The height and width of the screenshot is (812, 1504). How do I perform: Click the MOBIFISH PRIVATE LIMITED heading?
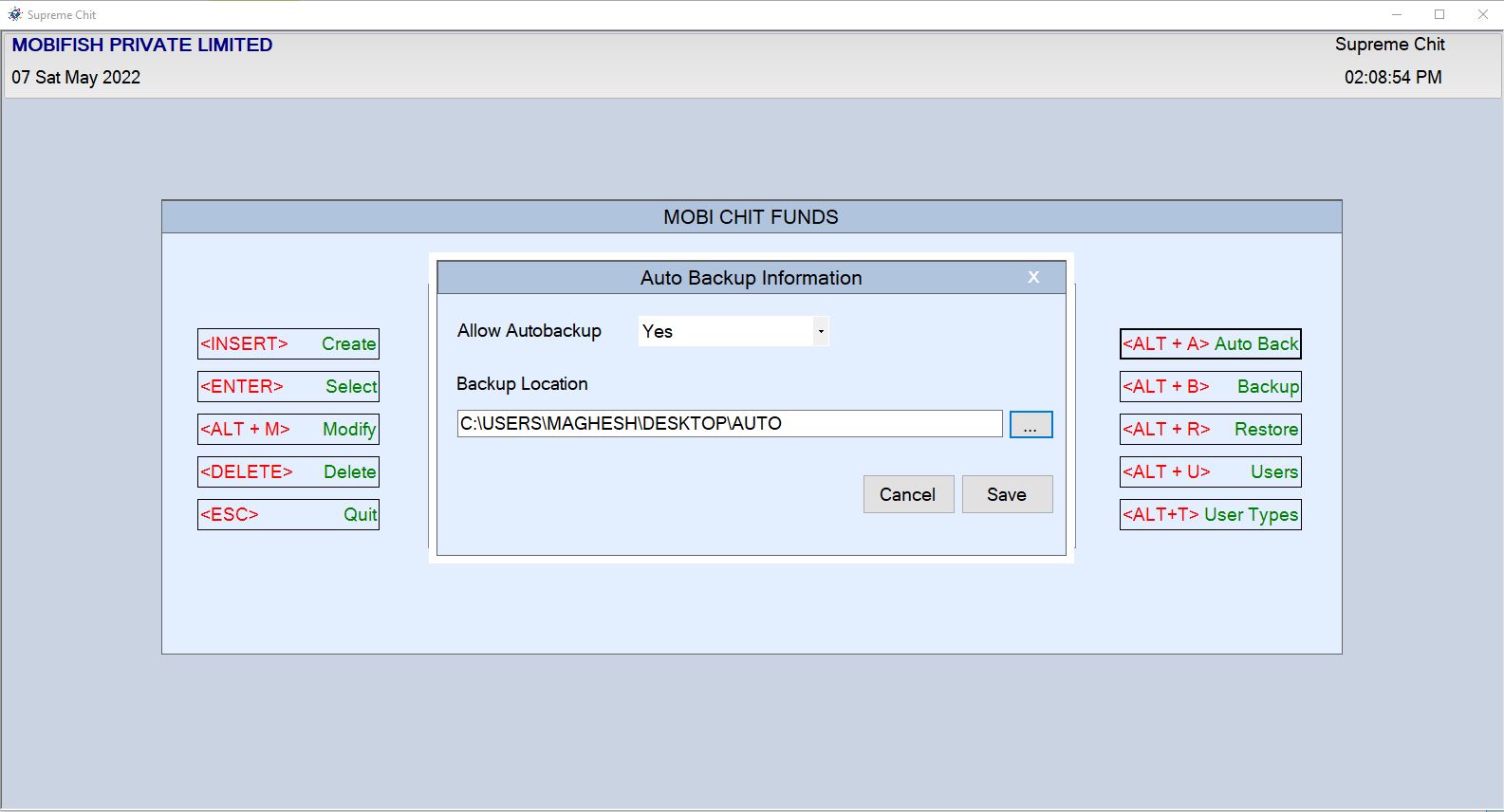pos(142,45)
